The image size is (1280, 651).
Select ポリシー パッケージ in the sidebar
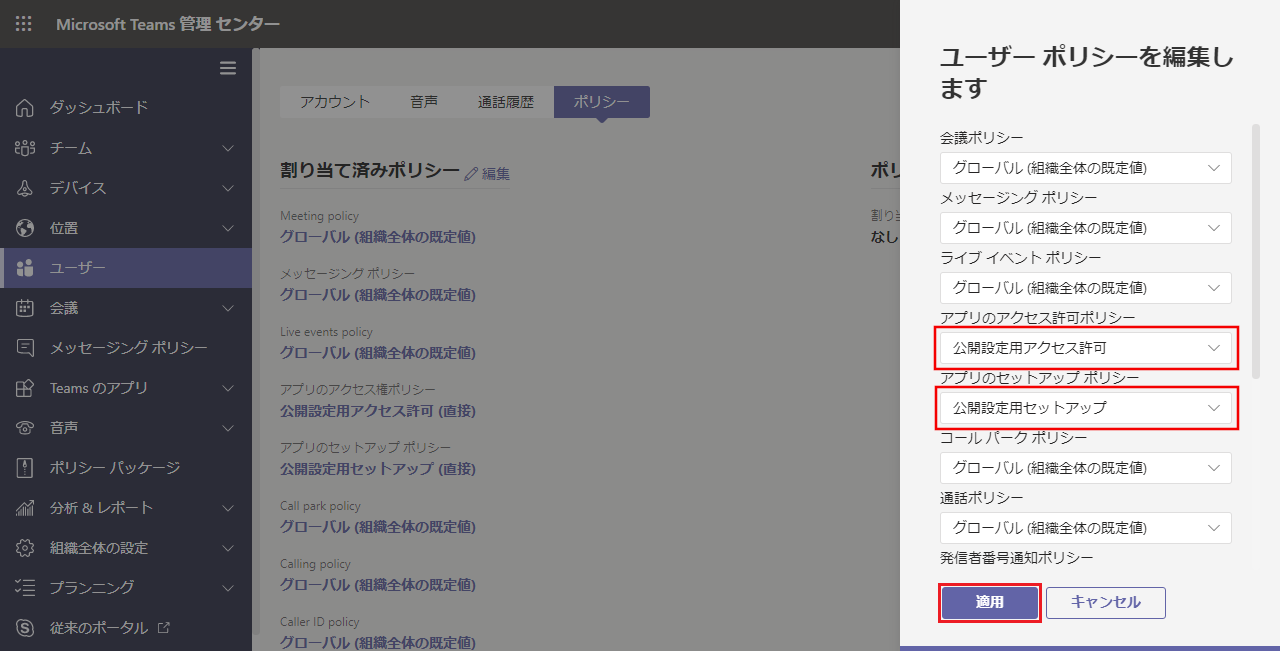(126, 467)
